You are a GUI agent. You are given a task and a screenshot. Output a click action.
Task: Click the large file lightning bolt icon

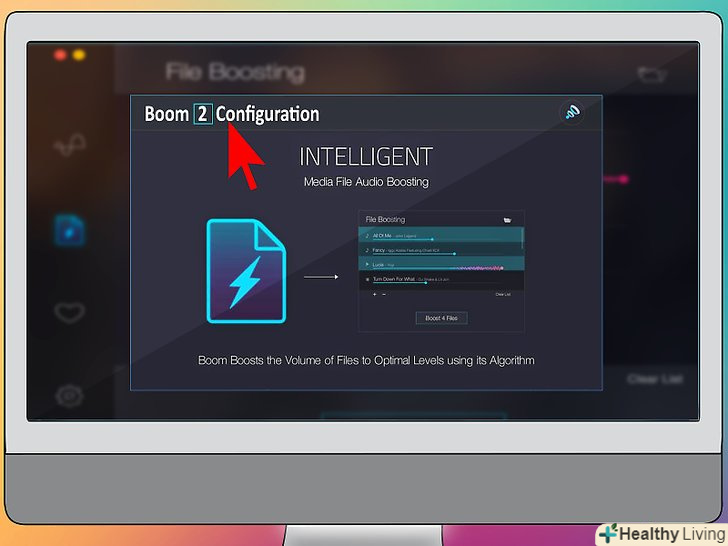coord(246,271)
